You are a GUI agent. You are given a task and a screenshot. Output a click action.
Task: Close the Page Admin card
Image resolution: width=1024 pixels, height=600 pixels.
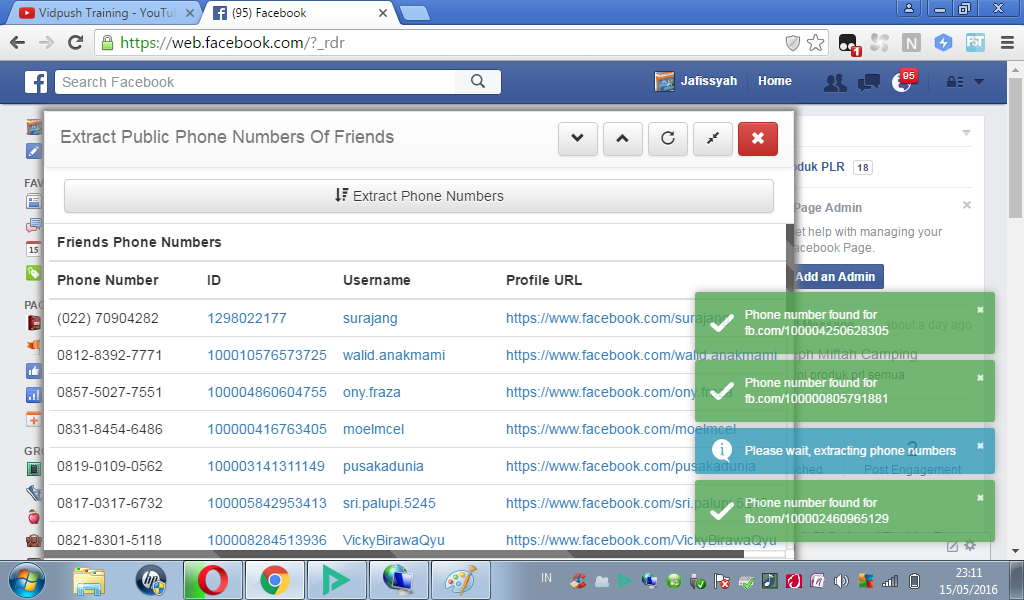tap(967, 205)
